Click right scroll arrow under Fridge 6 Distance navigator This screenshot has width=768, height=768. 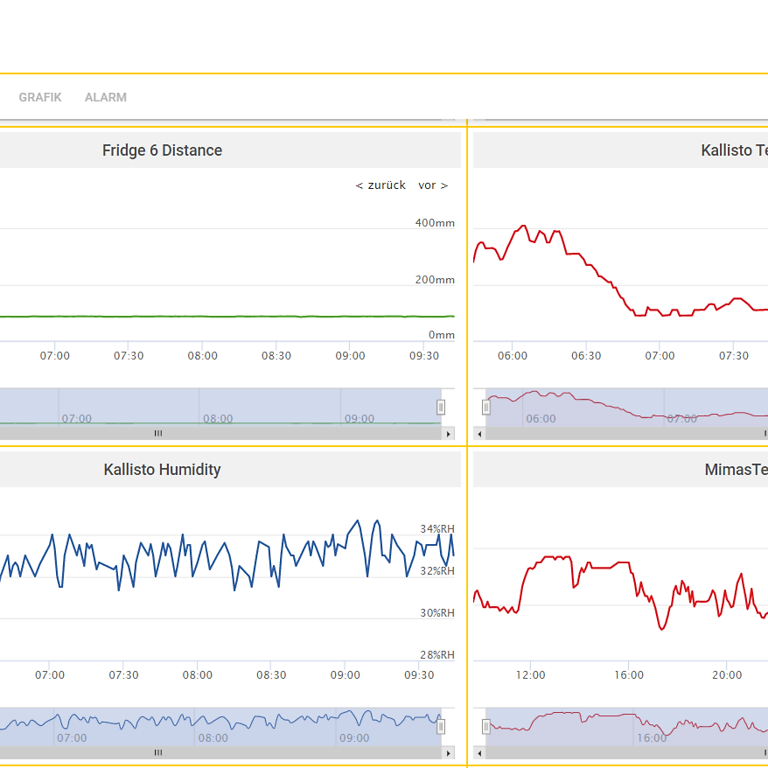point(449,433)
